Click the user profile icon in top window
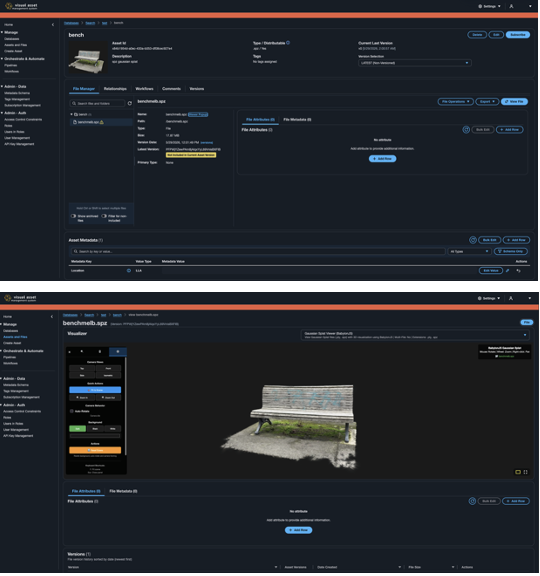 point(511,6)
